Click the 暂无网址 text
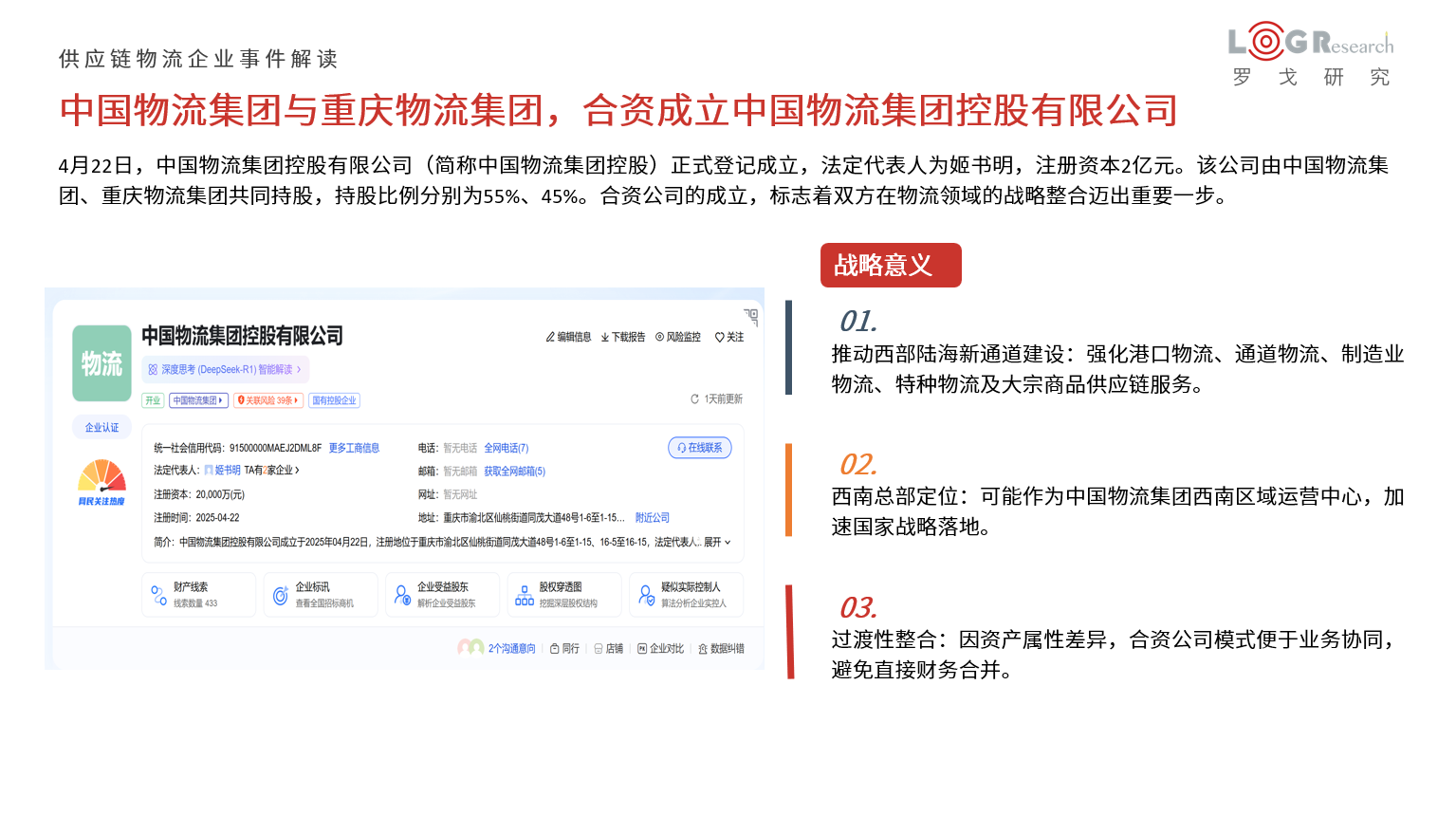The width and height of the screenshot is (1456, 815). pos(460,494)
